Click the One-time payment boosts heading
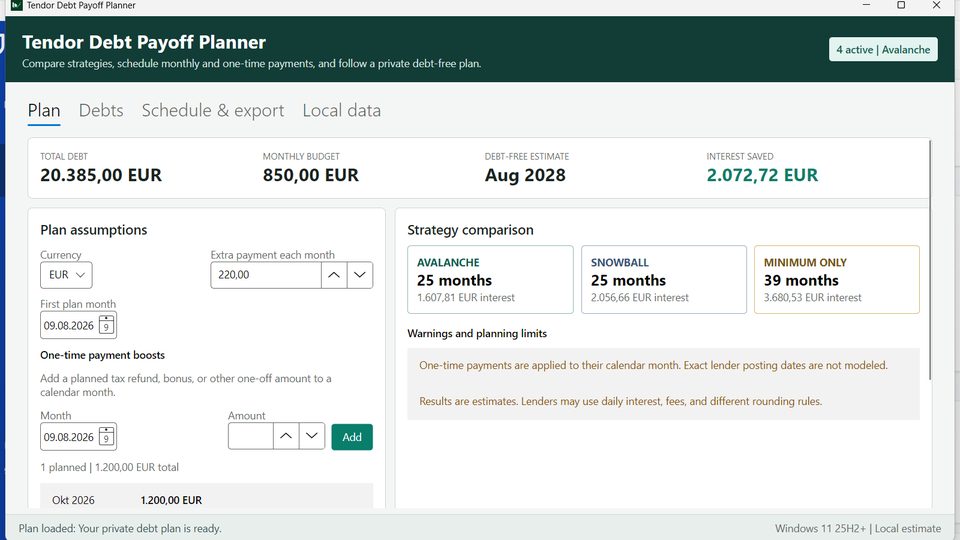The width and height of the screenshot is (960, 540). (102, 355)
